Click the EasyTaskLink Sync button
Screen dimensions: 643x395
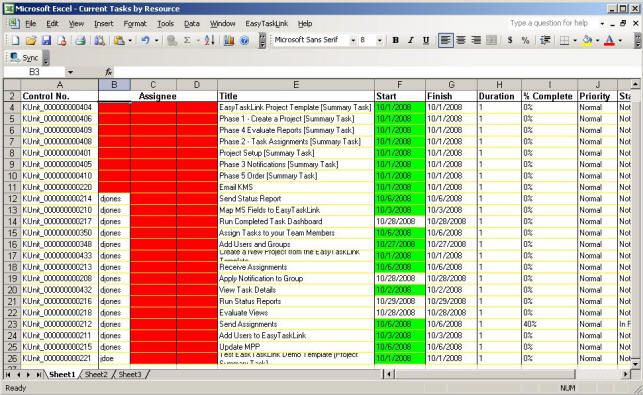[x=25, y=58]
